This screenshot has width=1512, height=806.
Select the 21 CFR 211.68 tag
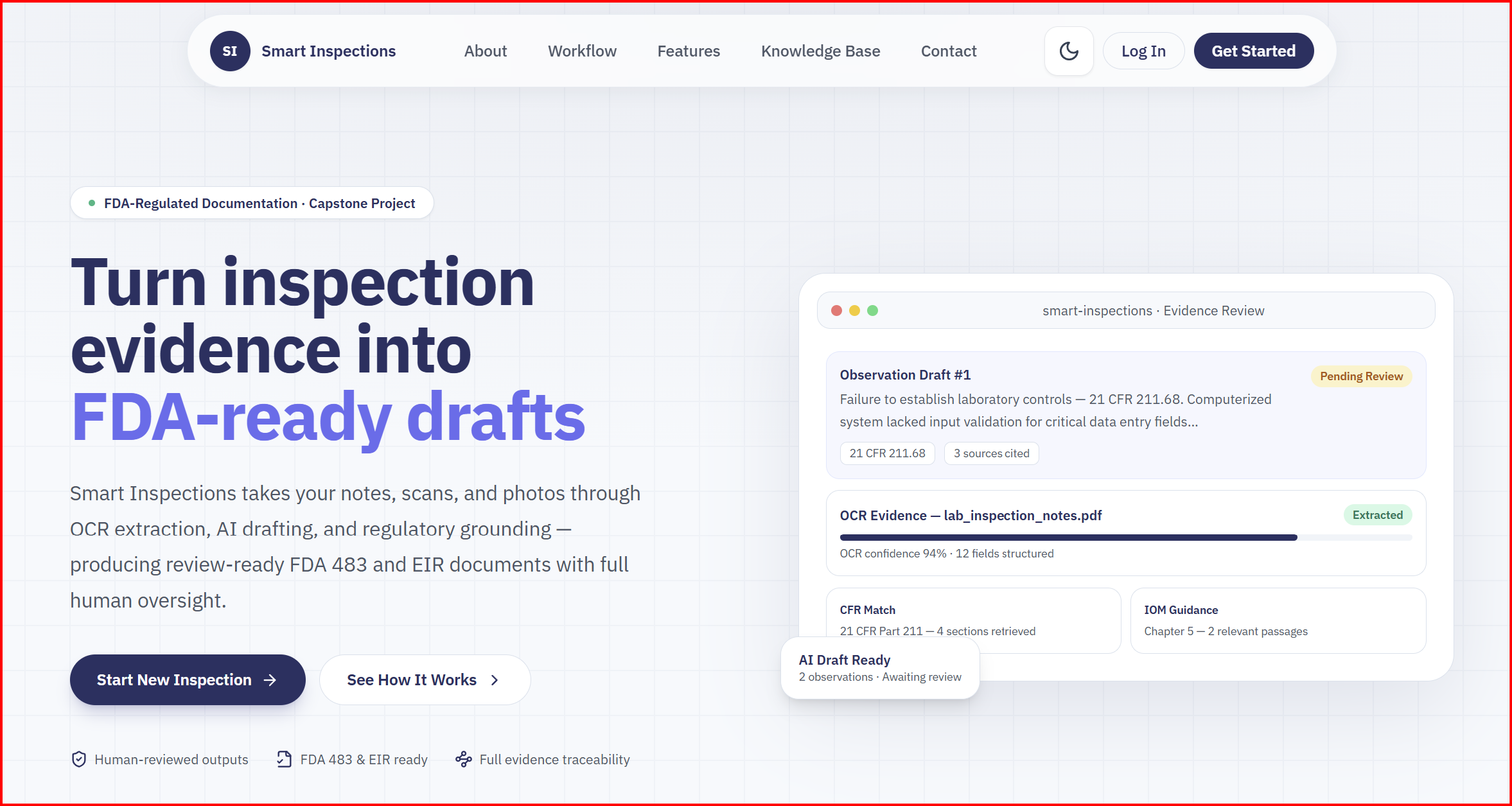point(887,453)
